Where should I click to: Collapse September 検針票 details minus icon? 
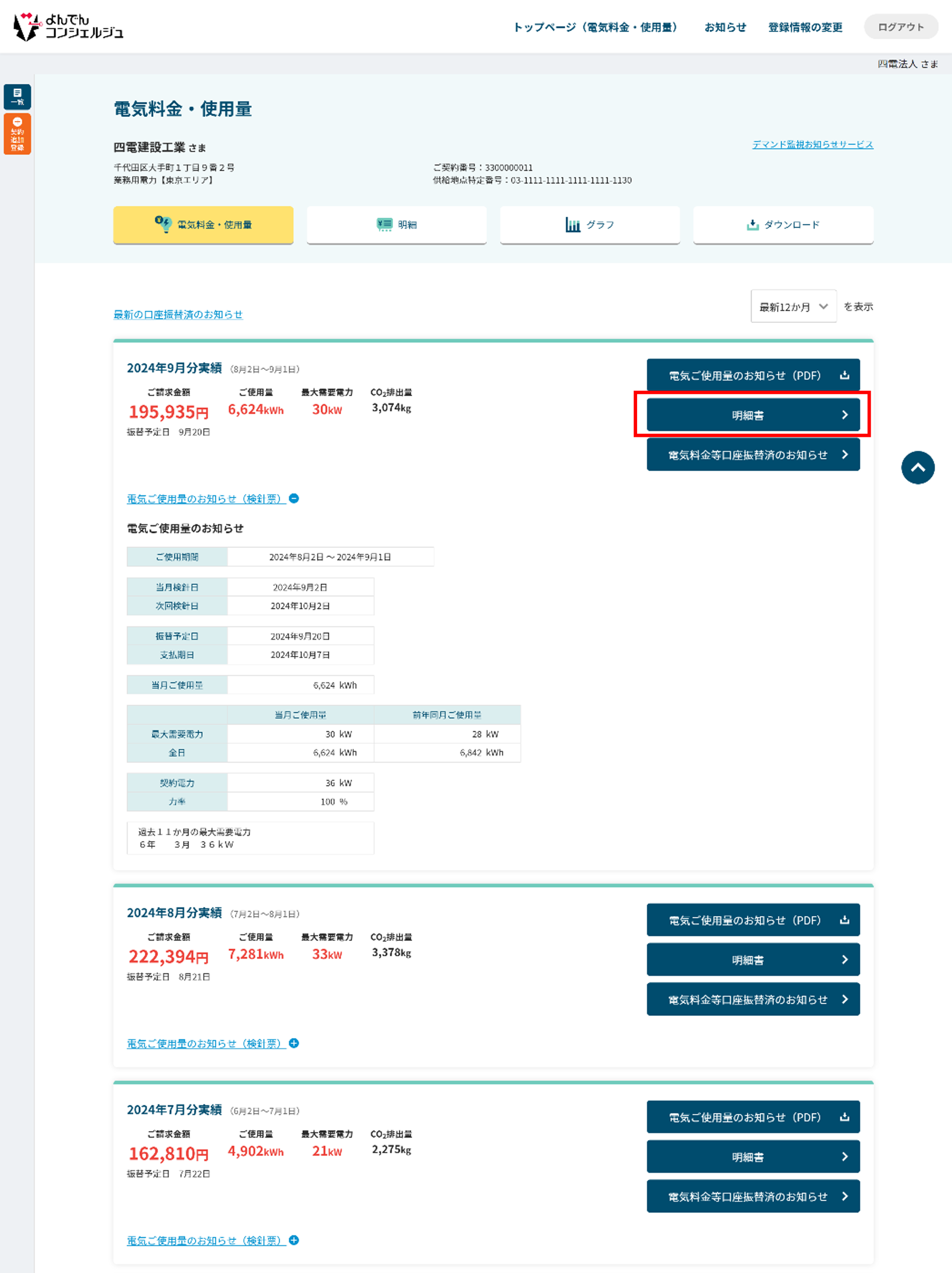tap(294, 498)
